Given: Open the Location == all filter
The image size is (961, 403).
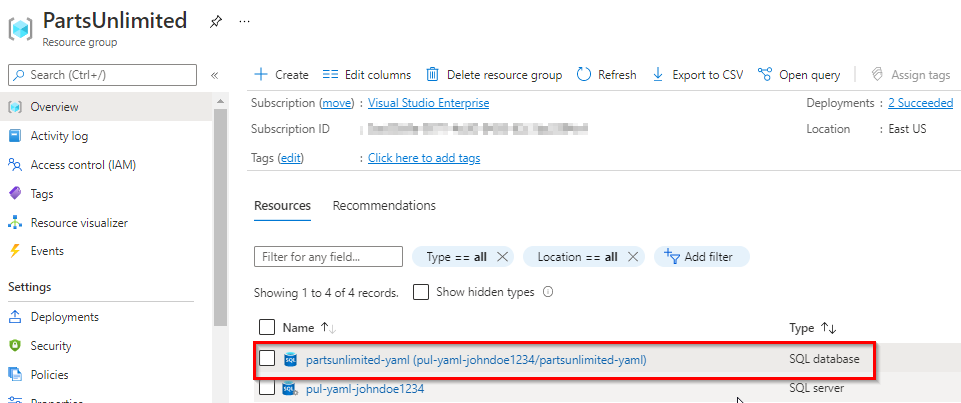Looking at the screenshot, I should click(x=577, y=257).
